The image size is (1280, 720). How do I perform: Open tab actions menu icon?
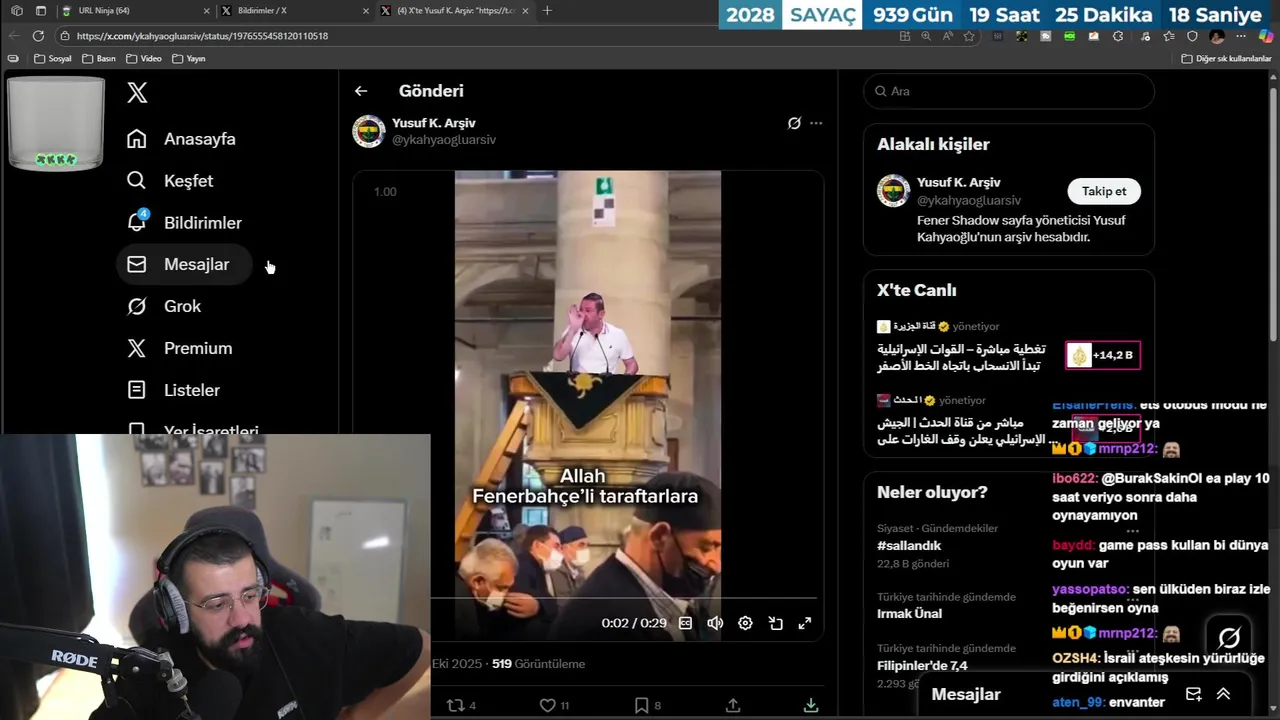pos(41,11)
